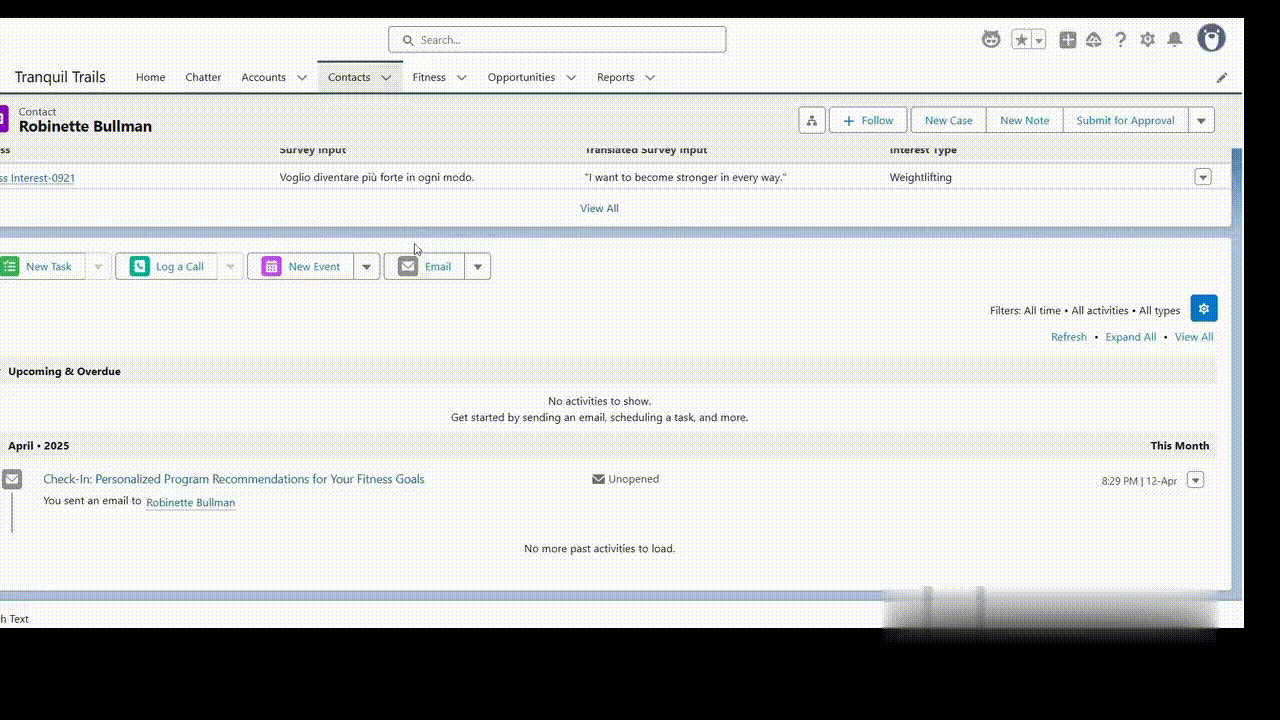Open the Trailhead guidance cloud icon
The height and width of the screenshot is (720, 1280).
coord(1094,39)
